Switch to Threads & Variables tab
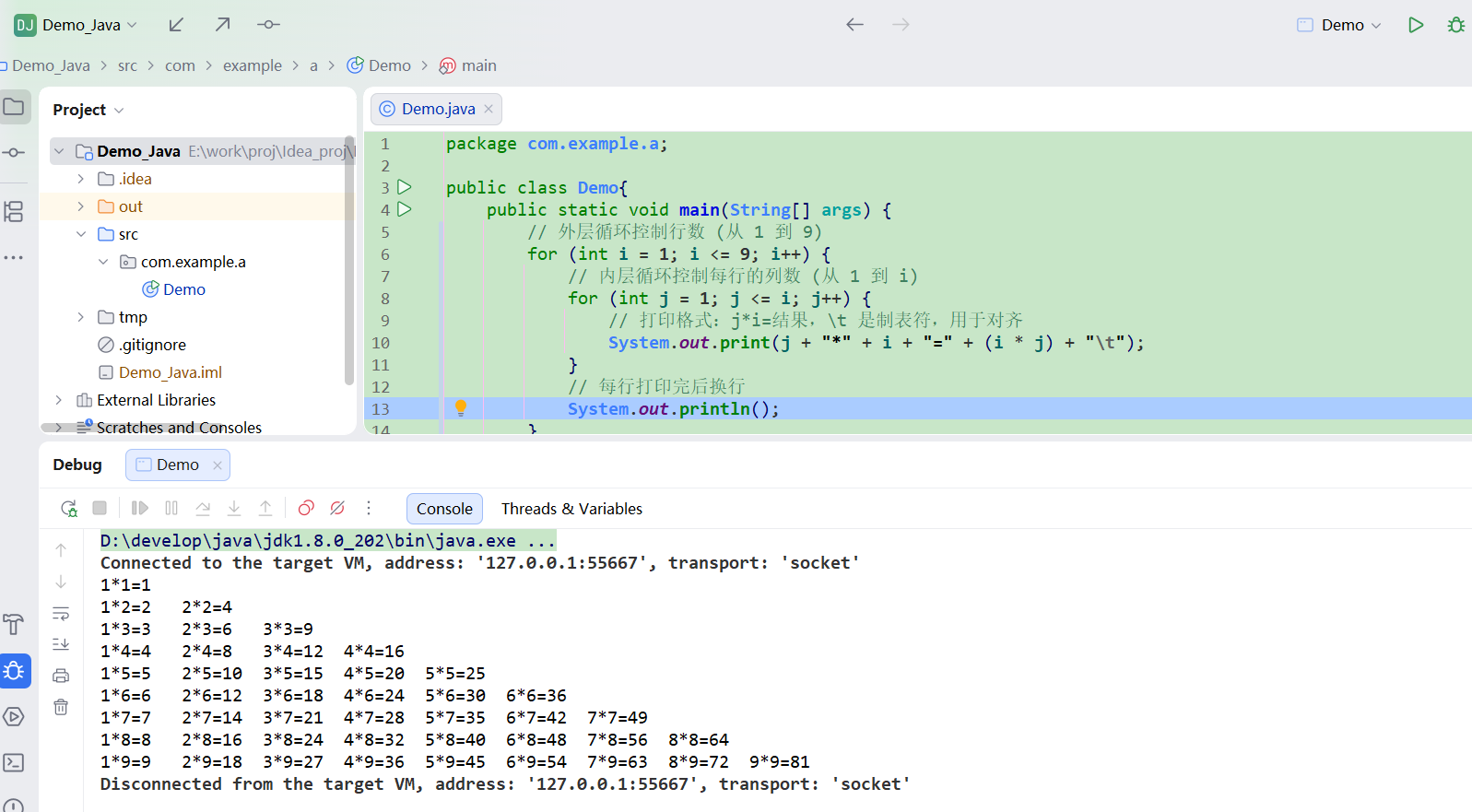This screenshot has width=1472, height=812. point(571,509)
